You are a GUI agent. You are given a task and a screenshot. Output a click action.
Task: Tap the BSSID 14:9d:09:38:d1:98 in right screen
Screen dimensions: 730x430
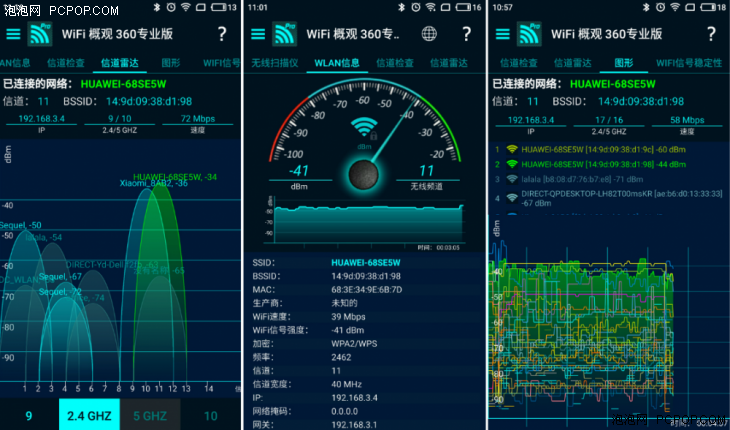point(641,101)
